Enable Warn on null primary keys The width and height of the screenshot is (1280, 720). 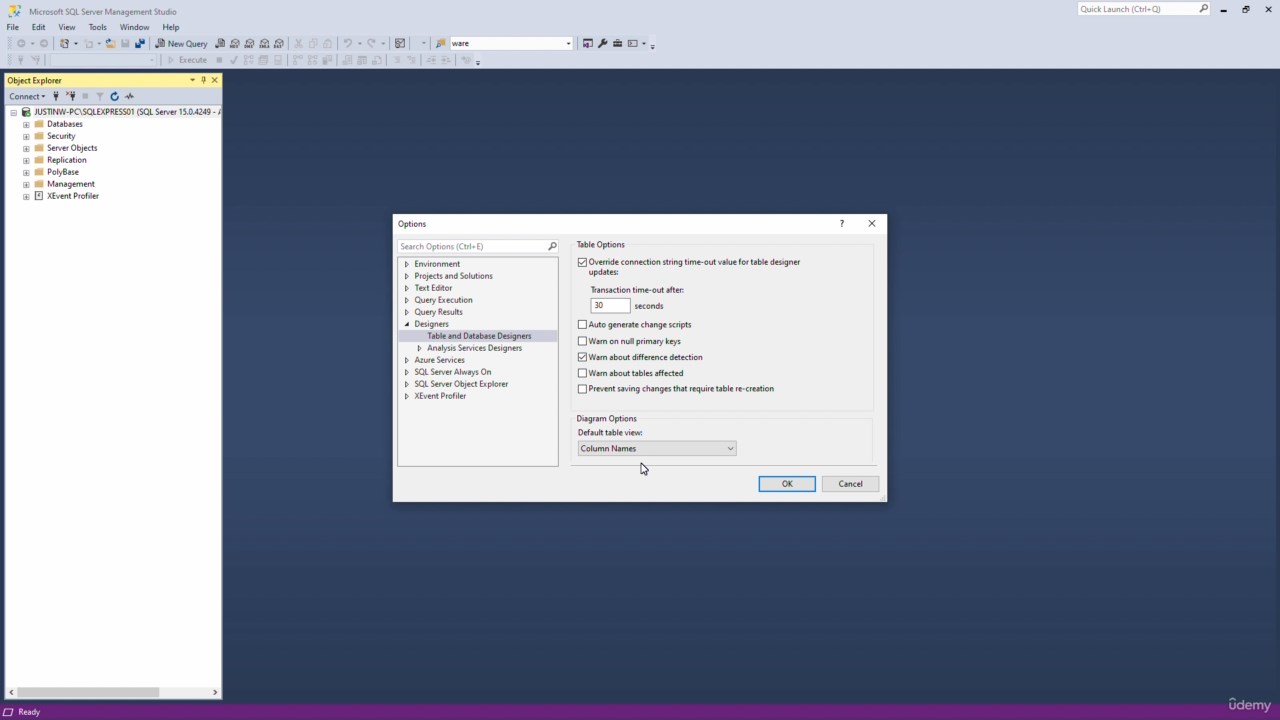click(x=583, y=341)
